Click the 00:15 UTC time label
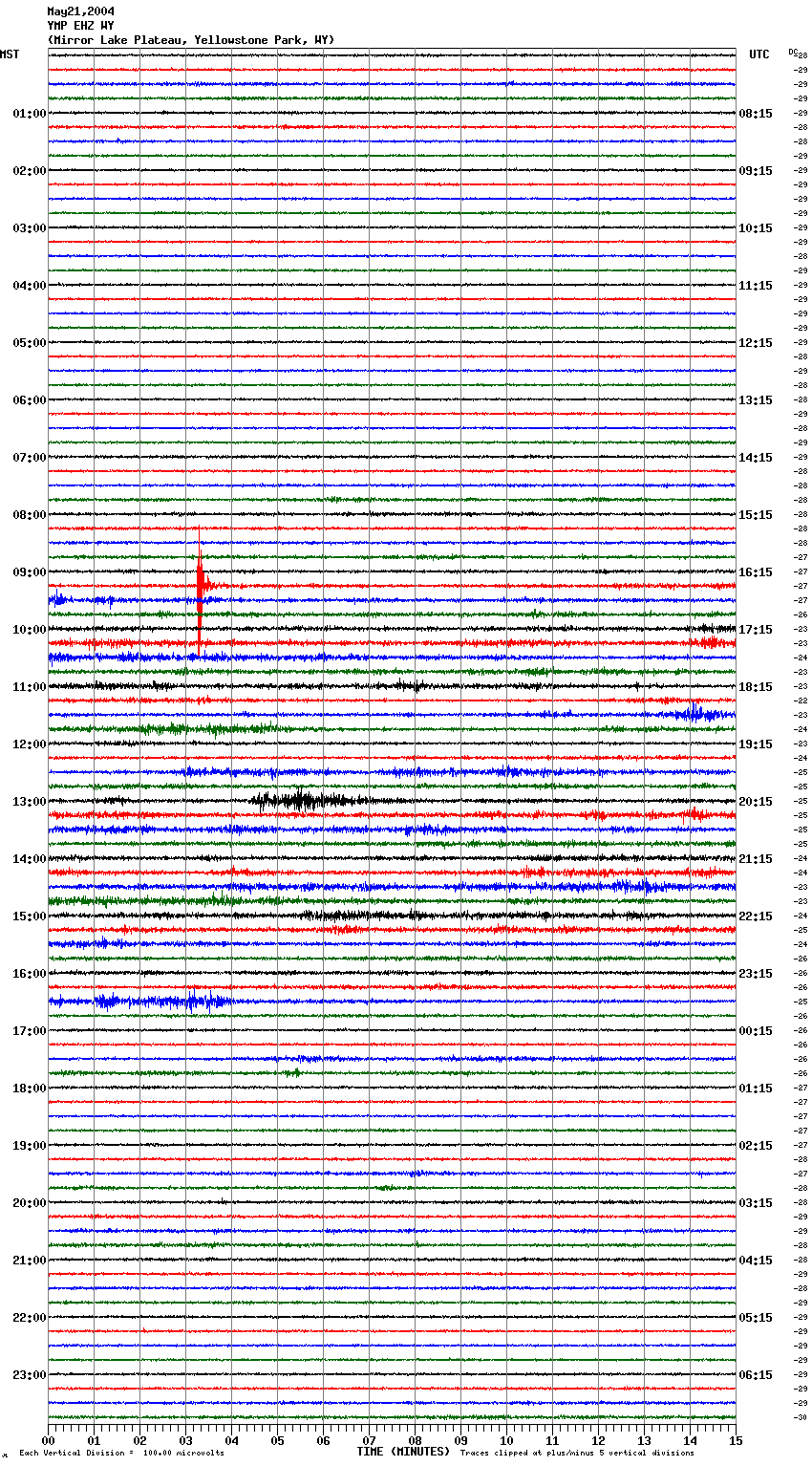812x1466 pixels. click(756, 1031)
